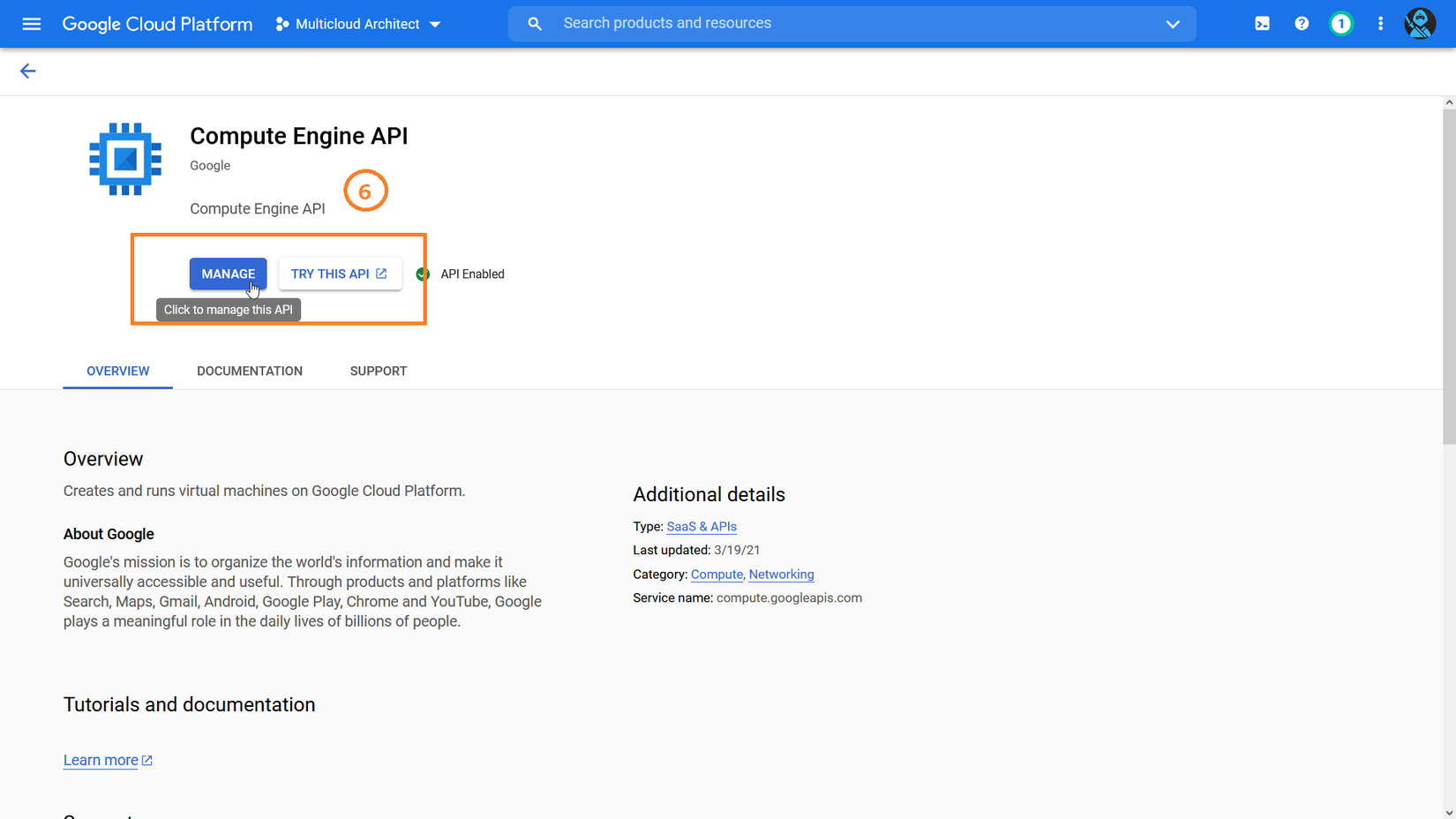Screen dimensions: 1456x819
Task: Open the main navigation hamburger menu
Action: coord(32,24)
